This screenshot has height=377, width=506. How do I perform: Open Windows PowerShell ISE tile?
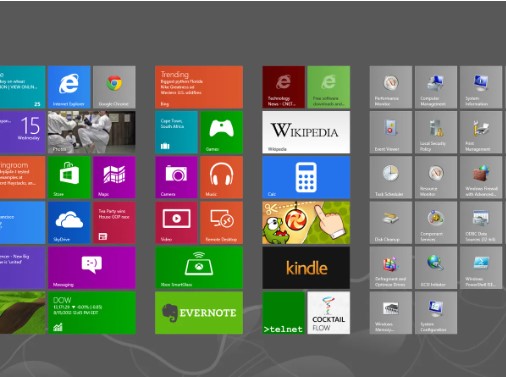pos(481,268)
